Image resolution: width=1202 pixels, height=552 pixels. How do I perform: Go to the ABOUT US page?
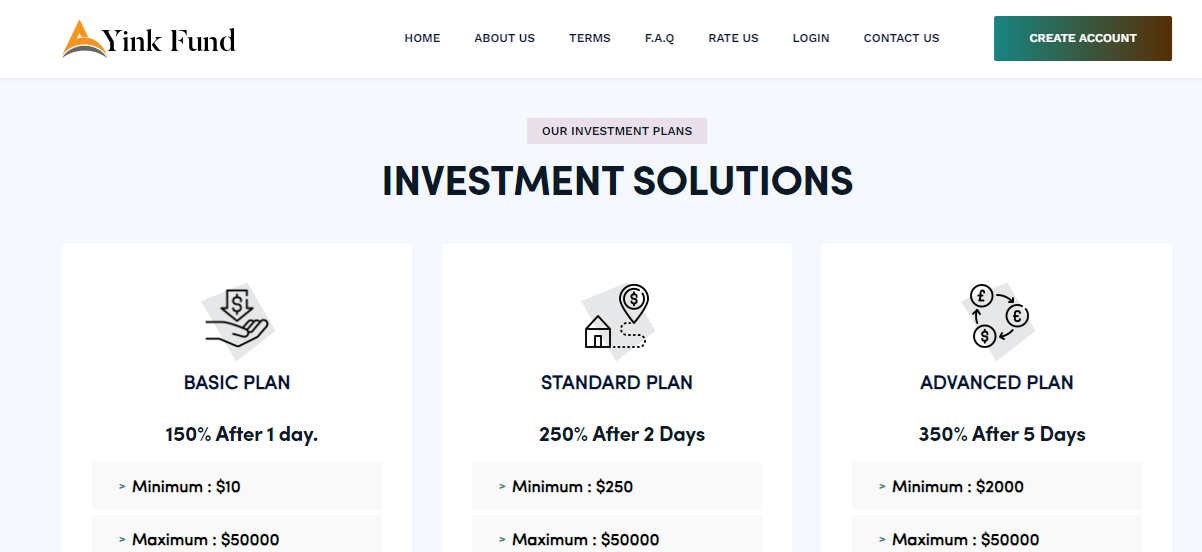coord(505,38)
